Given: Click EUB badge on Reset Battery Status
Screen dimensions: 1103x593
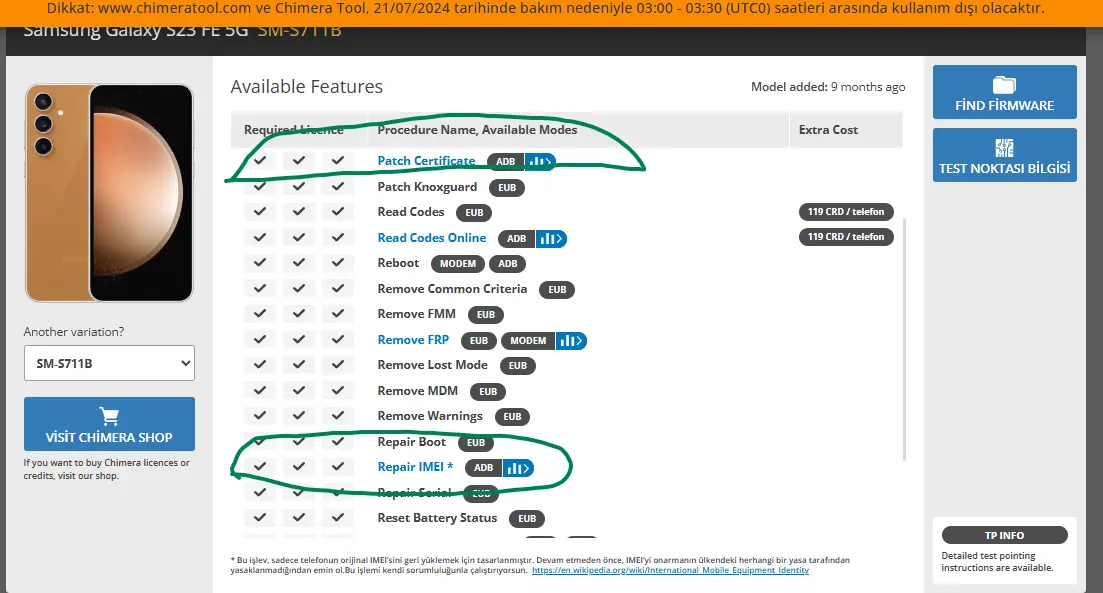Looking at the screenshot, I should coord(527,519).
